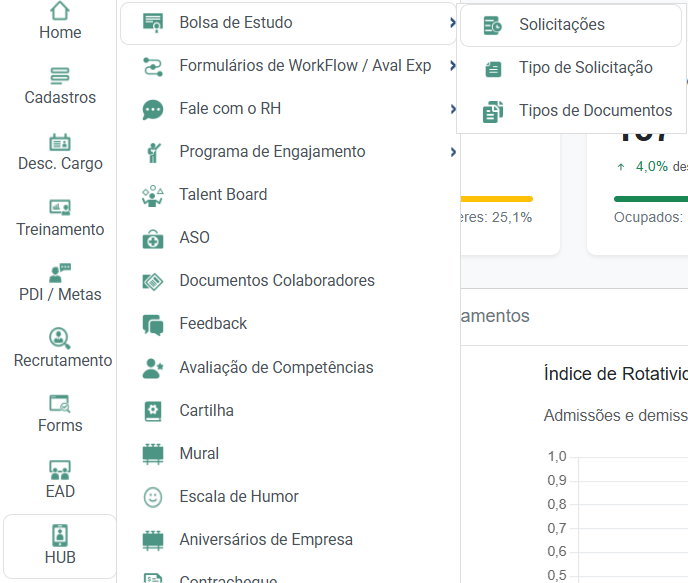688x583 pixels.
Task: Open Documentos Colaboradores menu item
Action: 277,281
